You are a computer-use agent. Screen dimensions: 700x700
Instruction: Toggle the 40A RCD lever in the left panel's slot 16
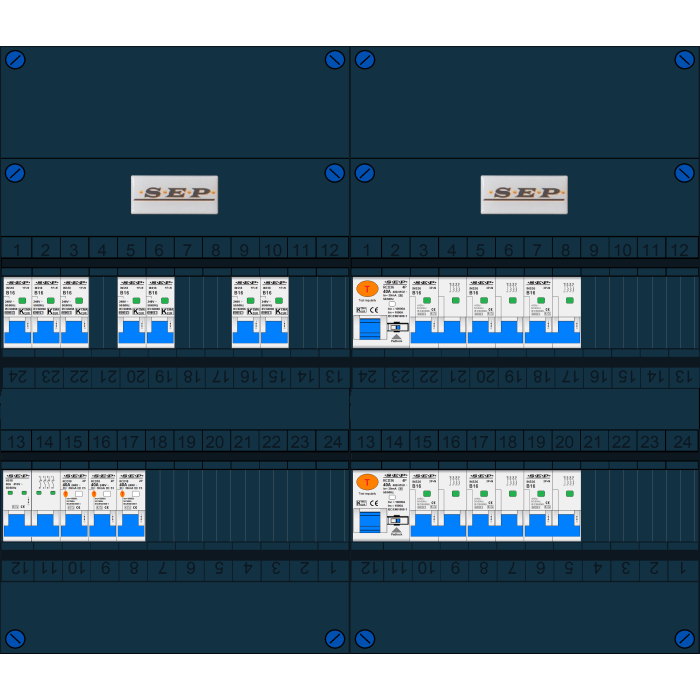pyautogui.click(x=103, y=525)
